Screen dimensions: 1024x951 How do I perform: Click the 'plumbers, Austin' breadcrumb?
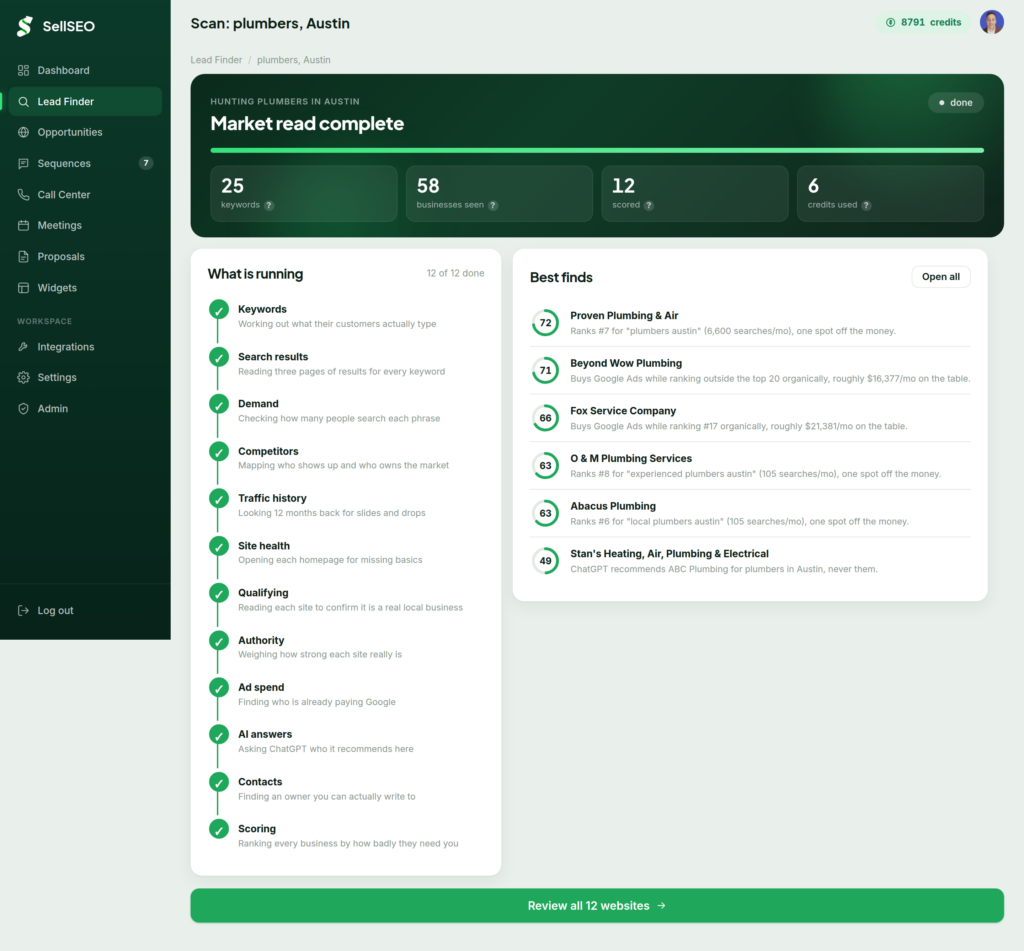294,60
